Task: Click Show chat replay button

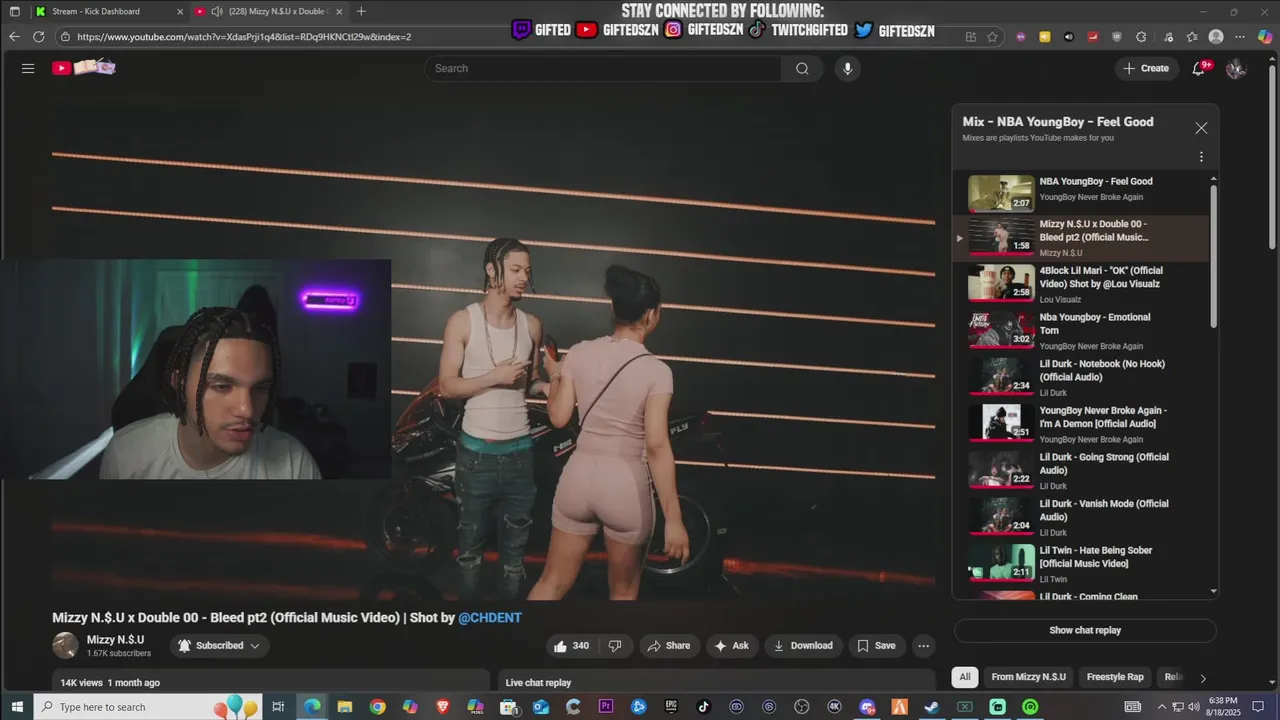Action: [x=1085, y=631]
